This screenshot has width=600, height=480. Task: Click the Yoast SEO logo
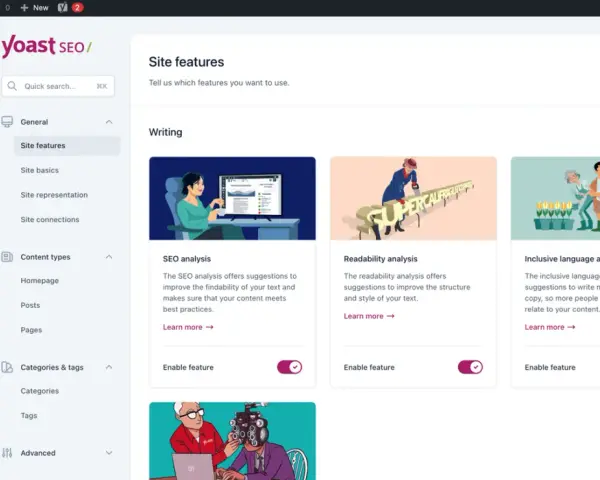coord(46,47)
